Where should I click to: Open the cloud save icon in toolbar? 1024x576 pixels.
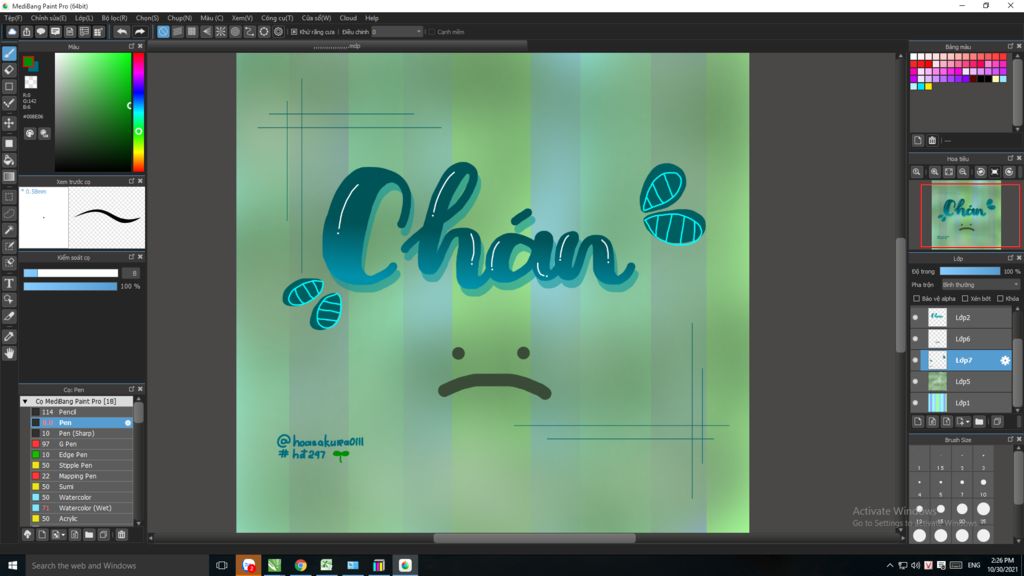click(x=12, y=31)
